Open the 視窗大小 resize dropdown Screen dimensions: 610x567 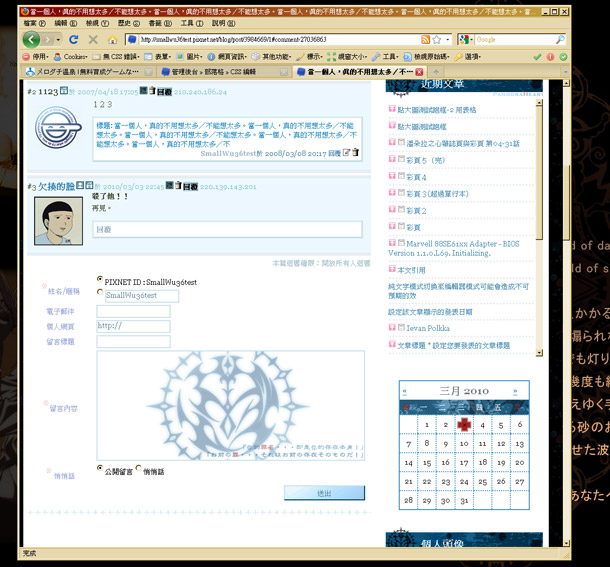click(347, 57)
